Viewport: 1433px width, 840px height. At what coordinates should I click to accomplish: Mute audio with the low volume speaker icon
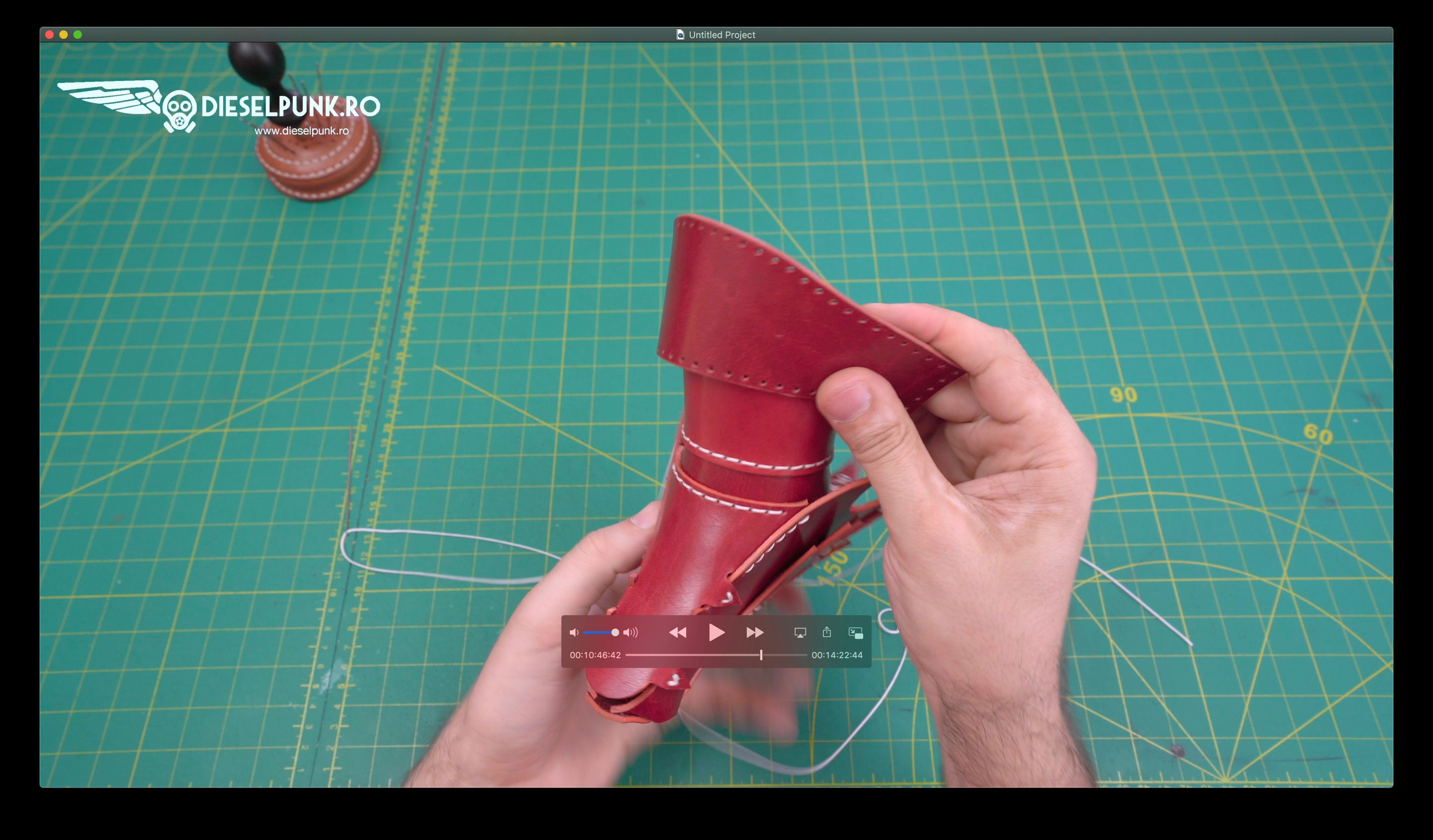pyautogui.click(x=574, y=632)
